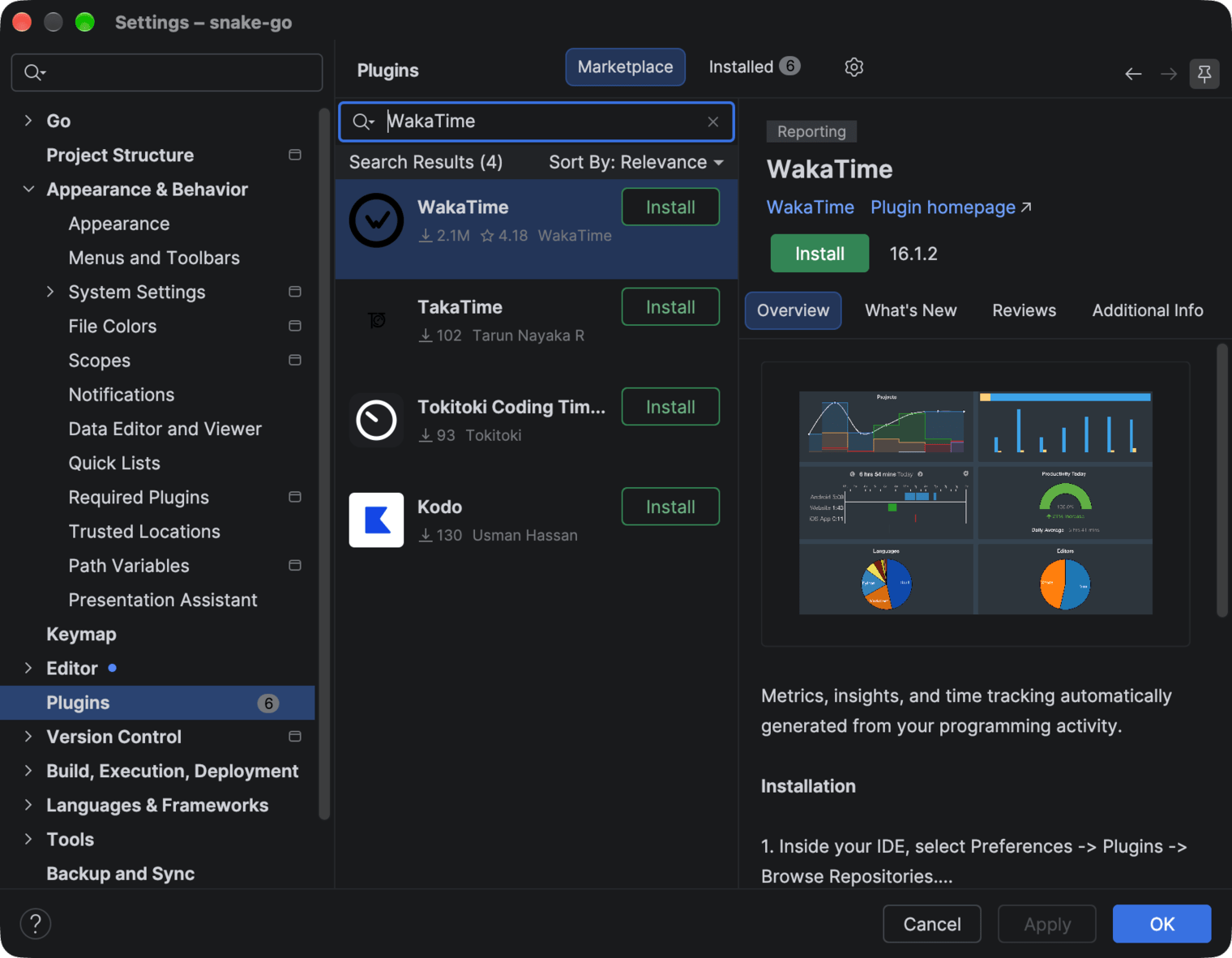1232x958 pixels.
Task: Select the TakaTime plugin icon
Action: point(376,320)
